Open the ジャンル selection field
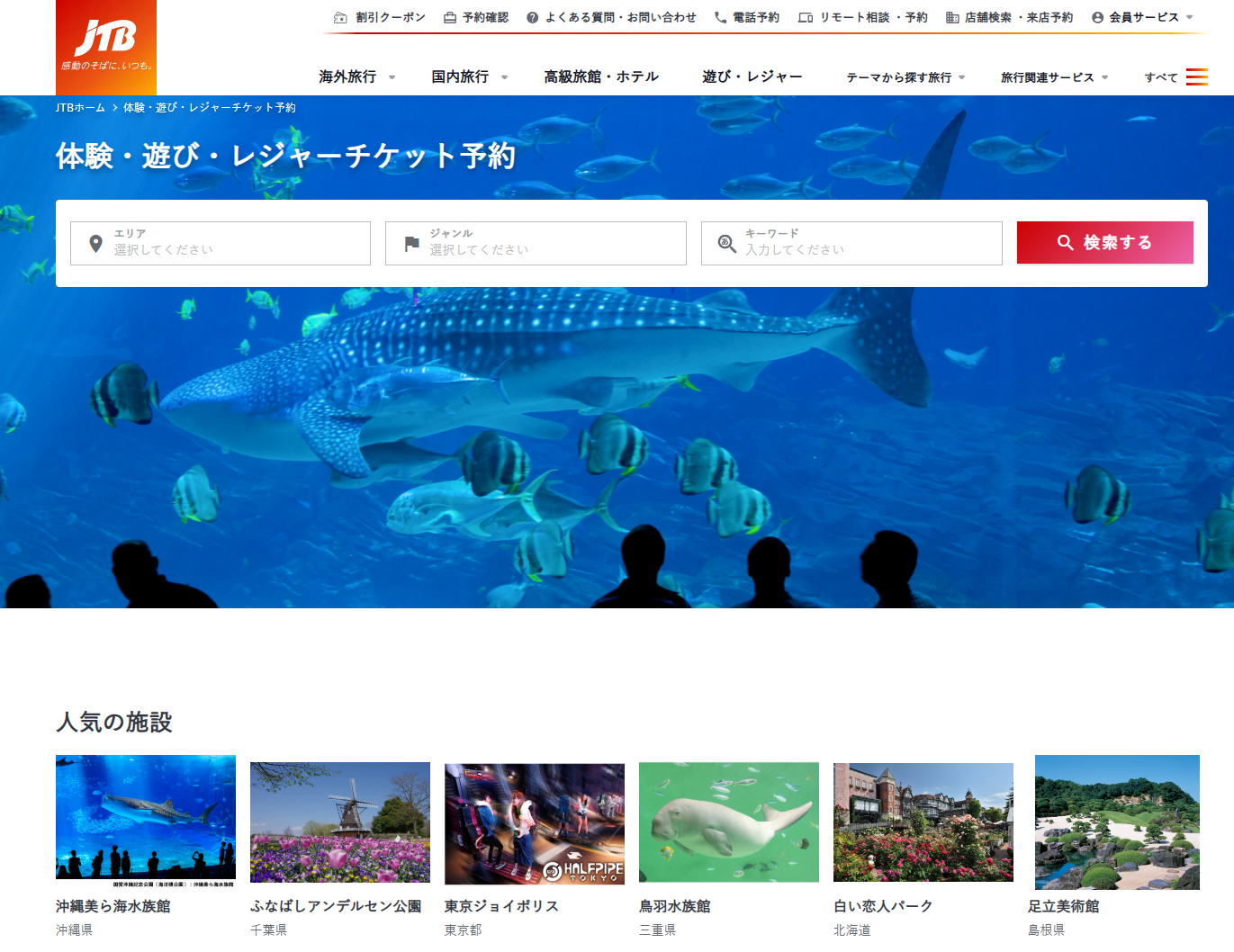Image resolution: width=1234 pixels, height=952 pixels. [x=536, y=243]
